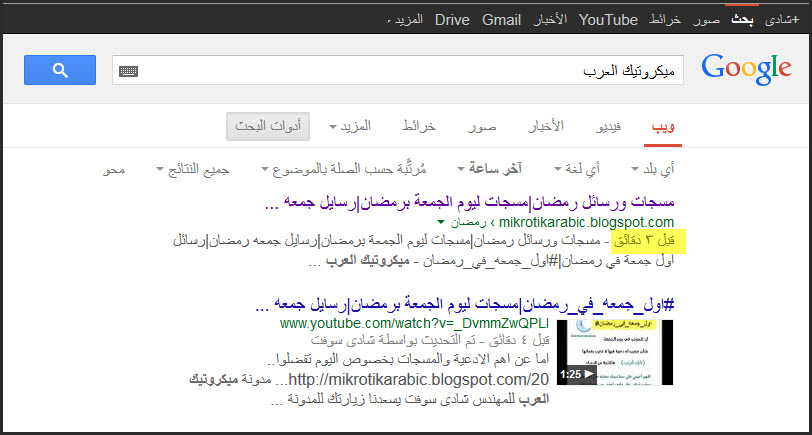Toggle the أدوات البحث button

[268, 126]
